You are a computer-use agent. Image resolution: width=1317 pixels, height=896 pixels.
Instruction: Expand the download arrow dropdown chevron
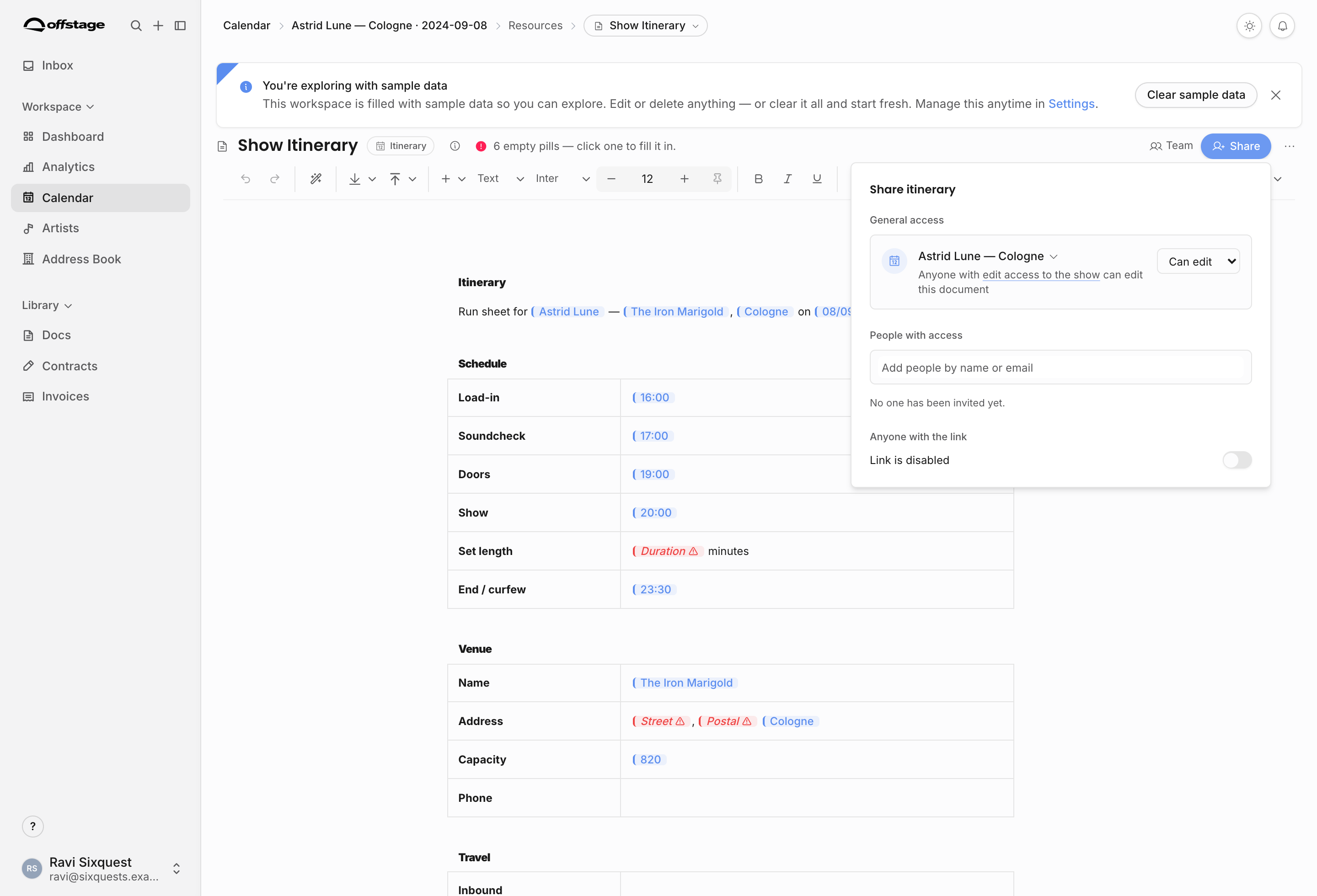pos(372,179)
